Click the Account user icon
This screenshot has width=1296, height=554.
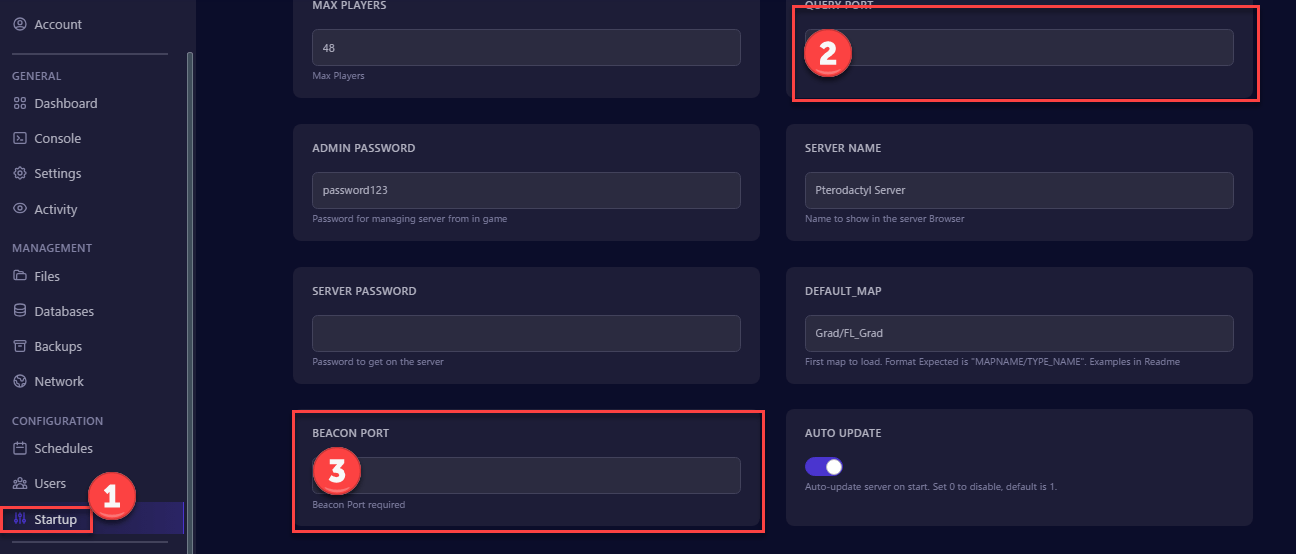pos(20,24)
